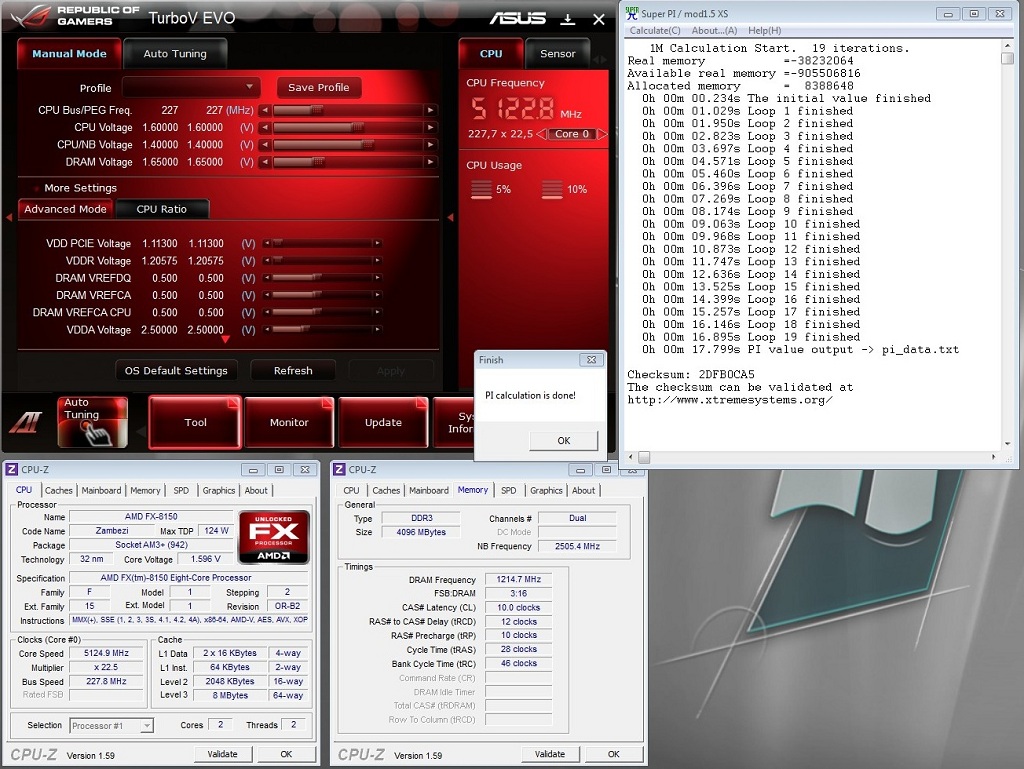Click the Checksum 2DFB0CA5 text line

(x=690, y=375)
